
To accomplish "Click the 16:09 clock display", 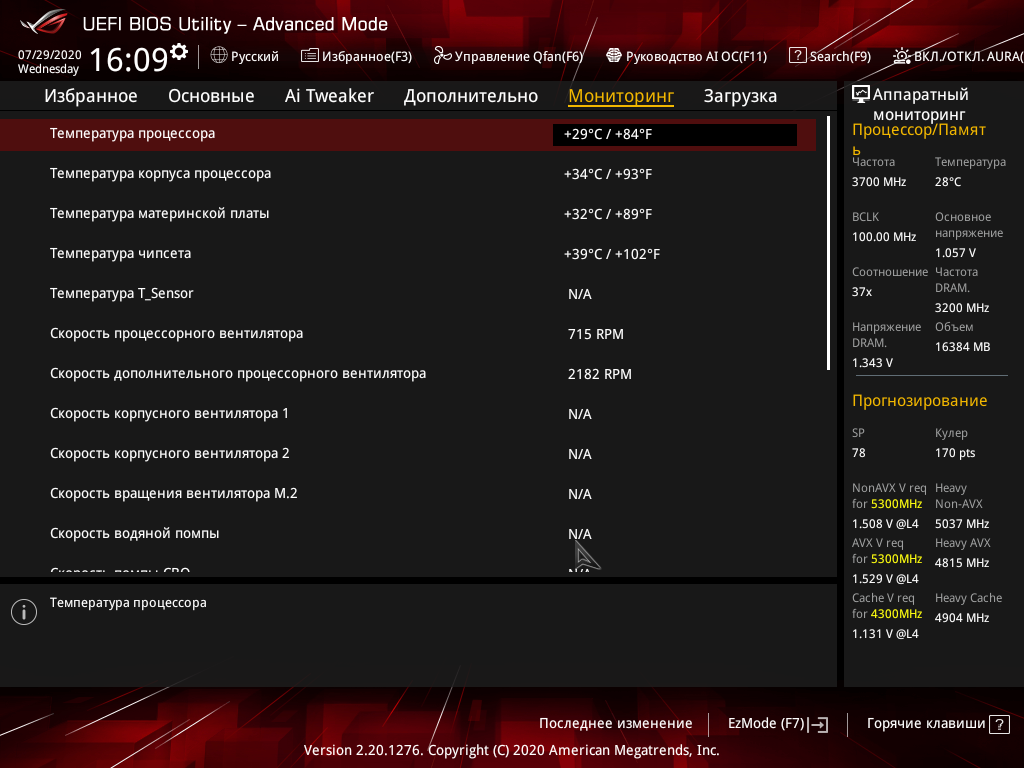I will click(129, 59).
